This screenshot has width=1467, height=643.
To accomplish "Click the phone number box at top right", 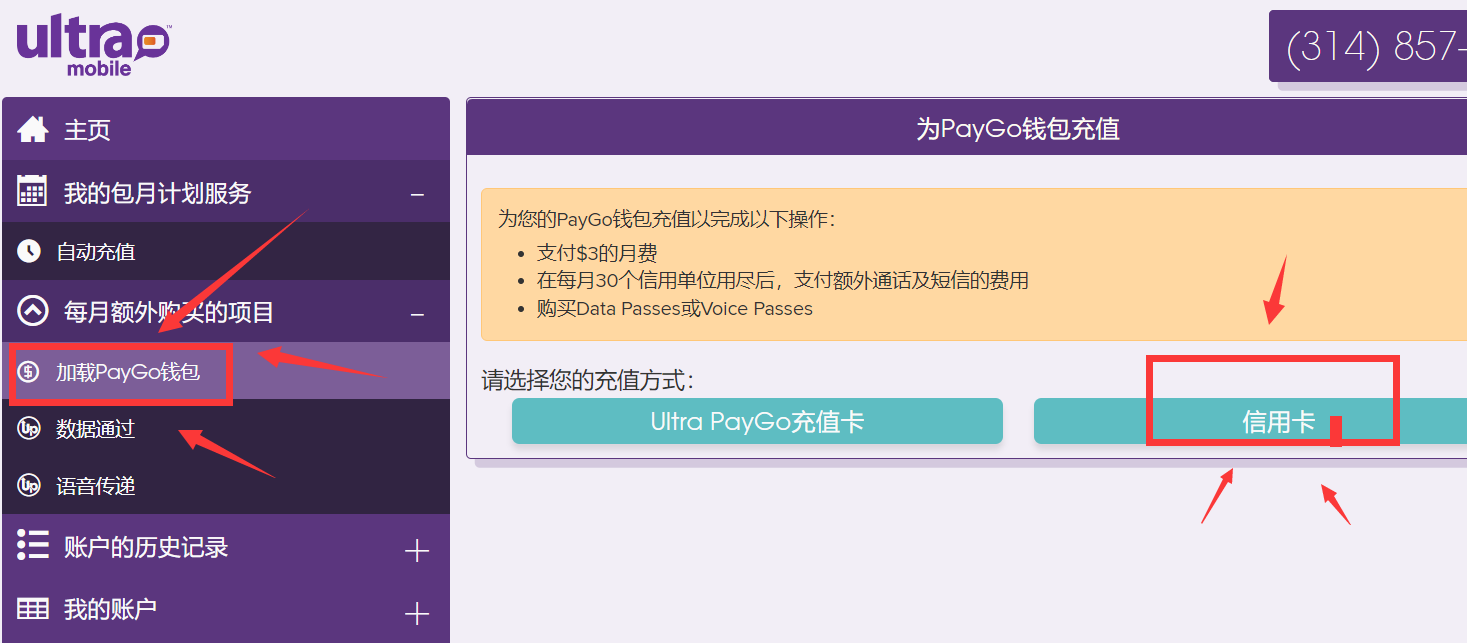I will [x=1370, y=46].
